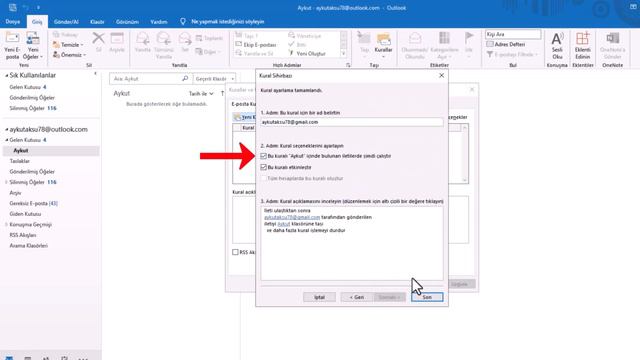
Task: Click the Sil delete icon
Action: (98, 39)
